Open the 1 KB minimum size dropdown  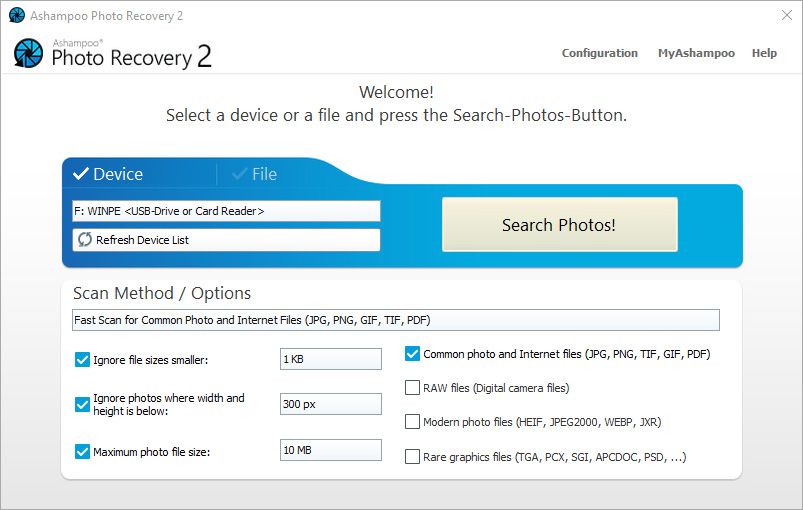pyautogui.click(x=330, y=359)
